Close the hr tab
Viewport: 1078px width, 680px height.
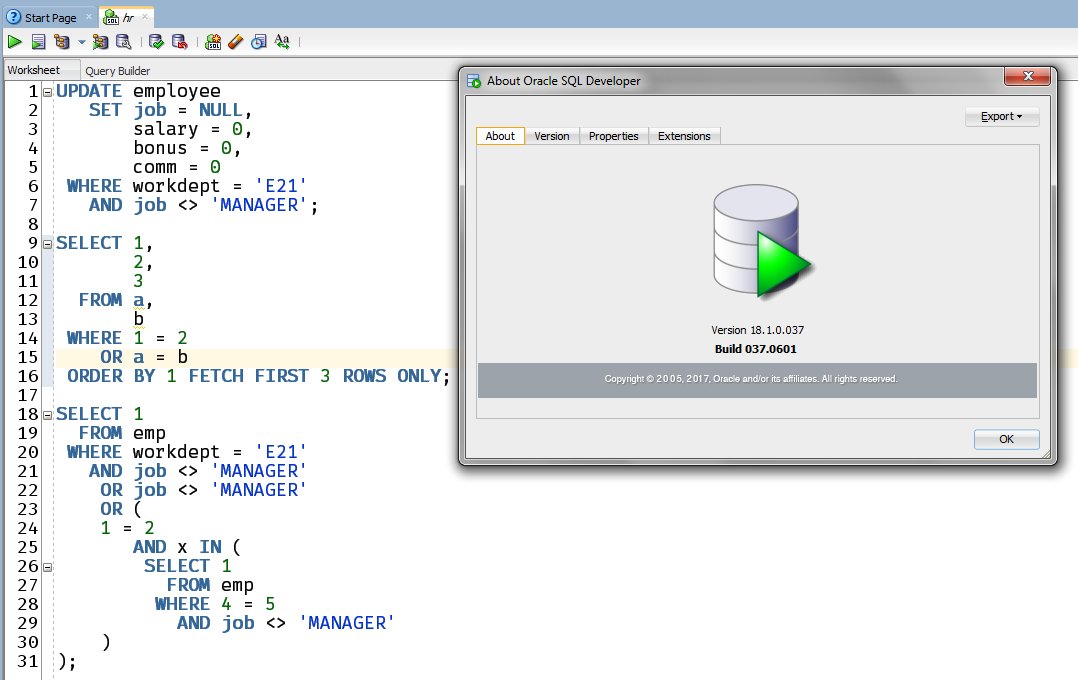145,17
